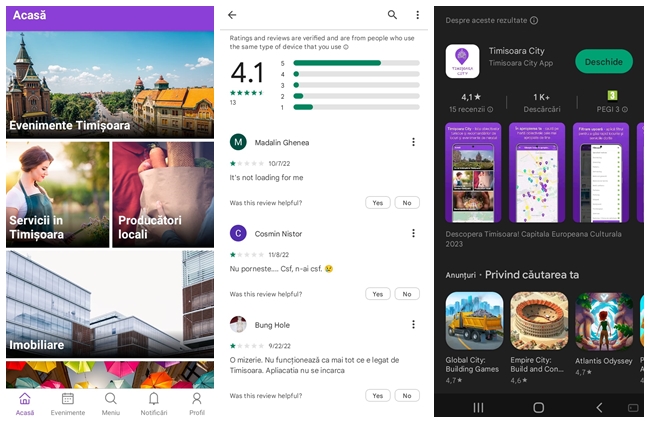The image size is (650, 423).
Task: Mark Cosmin Nistor's review as not helpful
Action: tap(406, 294)
